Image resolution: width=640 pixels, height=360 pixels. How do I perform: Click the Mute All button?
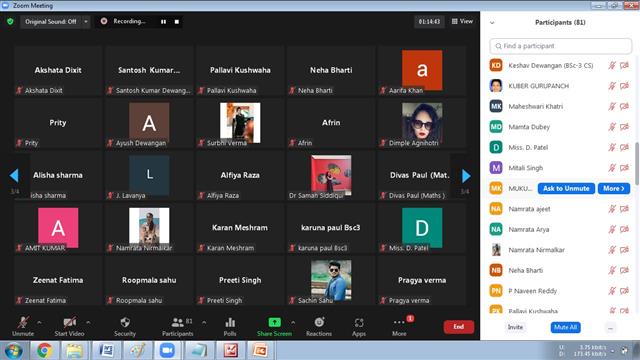click(x=565, y=327)
